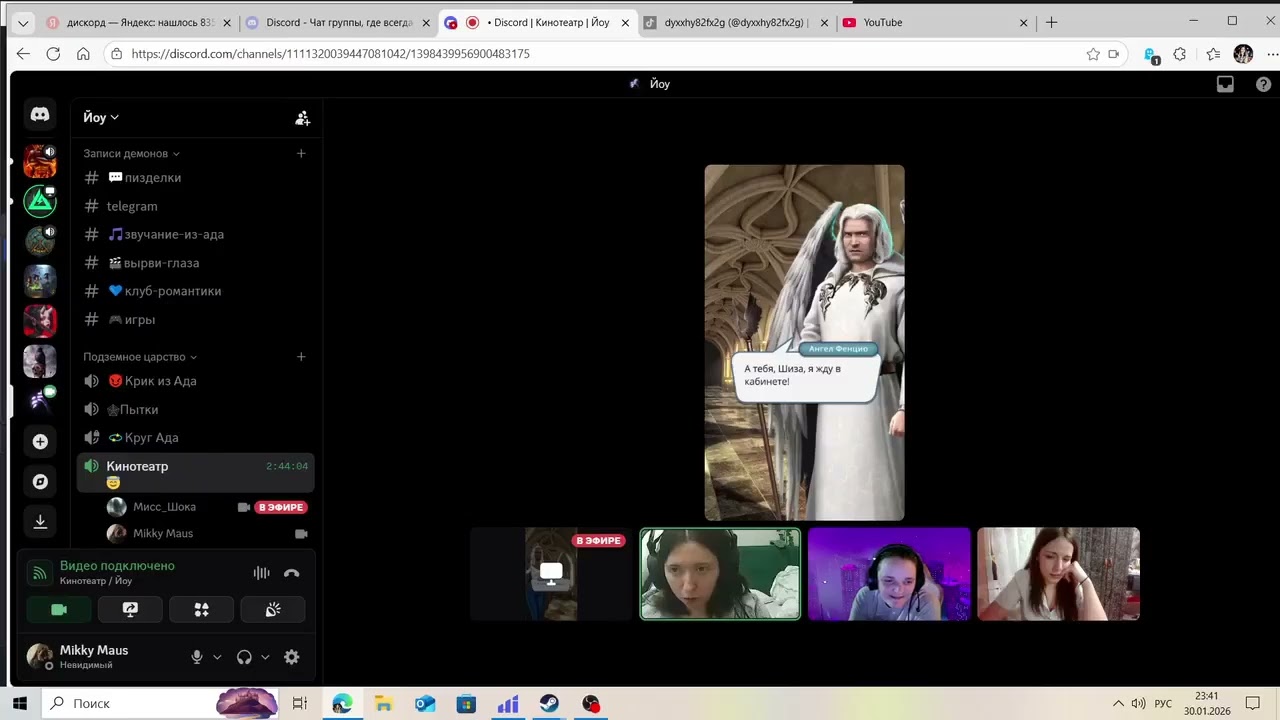1280x720 pixels.
Task: Open browser favorites list icon
Action: [1213, 54]
